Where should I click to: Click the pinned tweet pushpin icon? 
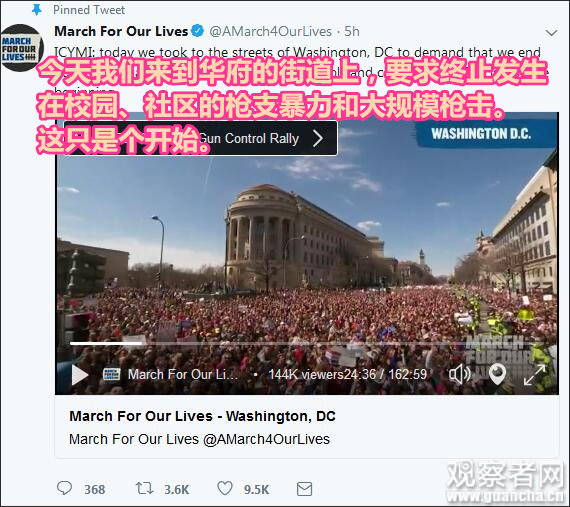[x=37, y=9]
